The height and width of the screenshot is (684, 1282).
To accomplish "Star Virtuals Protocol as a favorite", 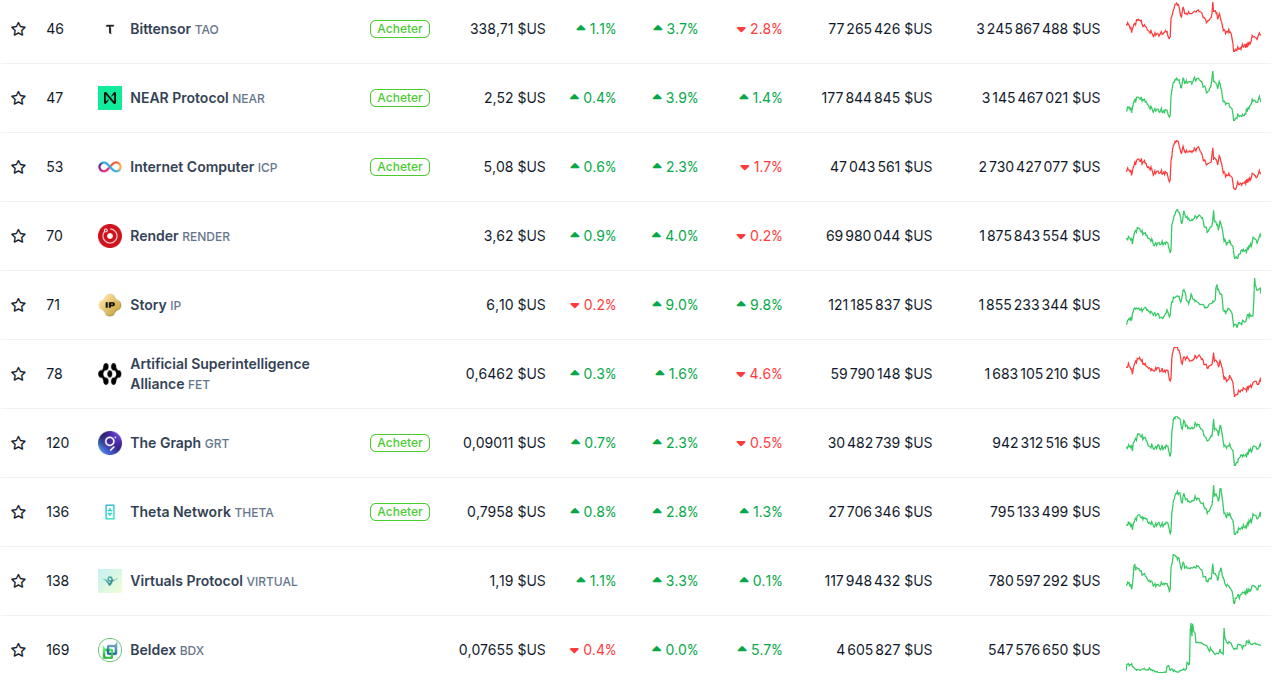I will 18,581.
